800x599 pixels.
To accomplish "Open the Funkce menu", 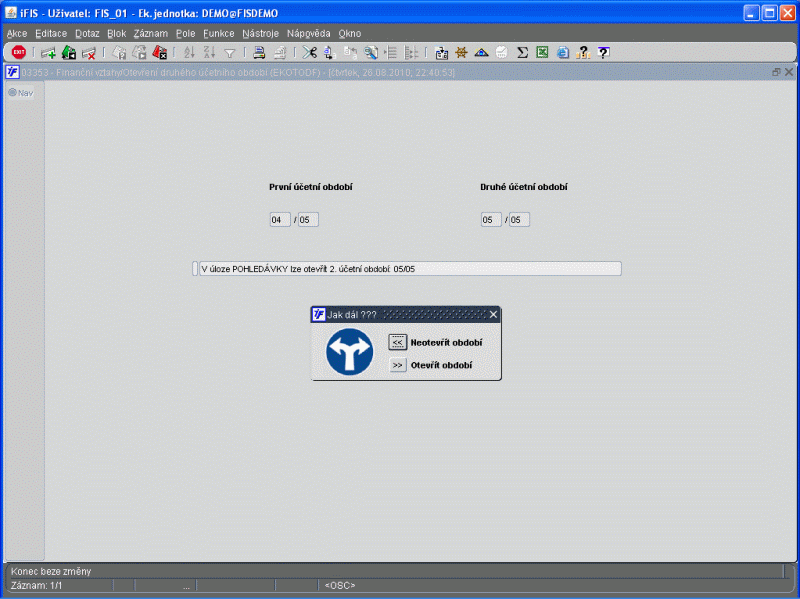I will [x=218, y=34].
